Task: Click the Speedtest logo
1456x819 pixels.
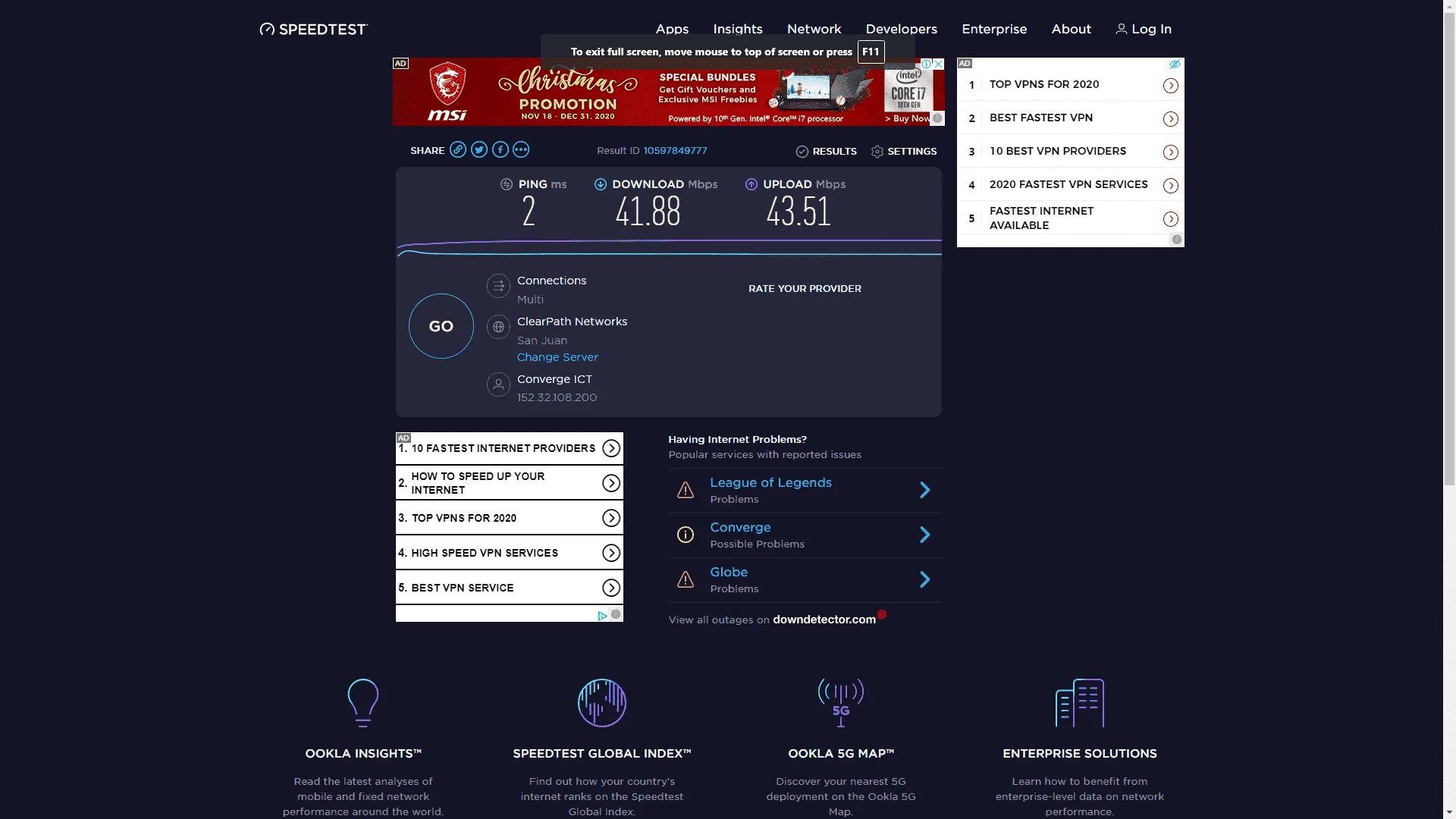Action: pos(313,29)
